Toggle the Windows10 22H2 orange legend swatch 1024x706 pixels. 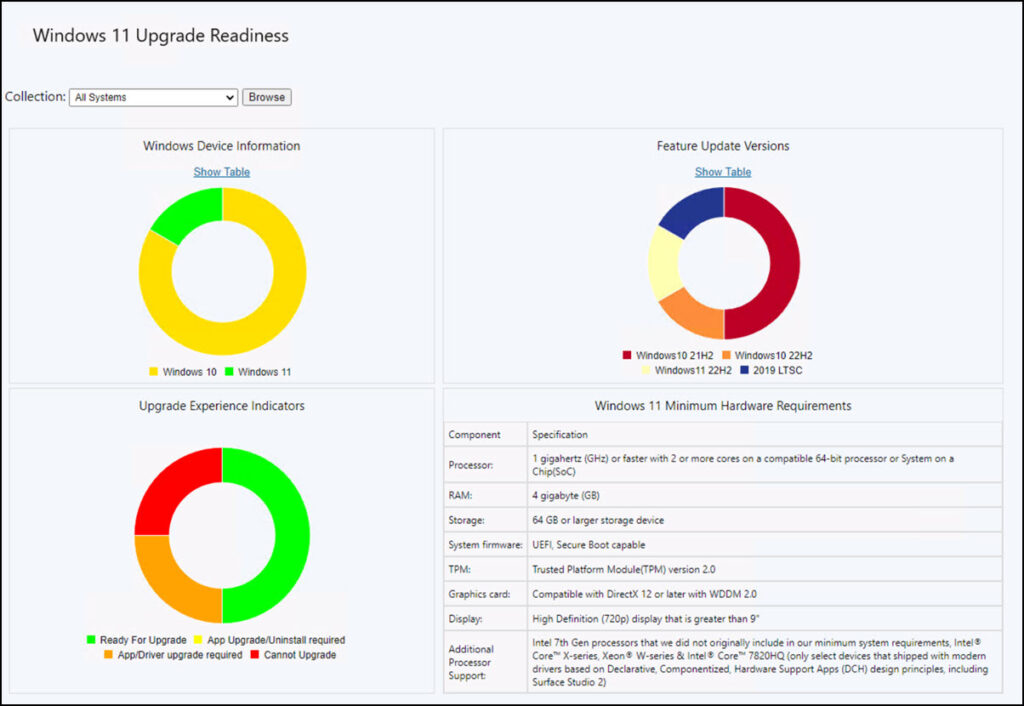click(726, 355)
